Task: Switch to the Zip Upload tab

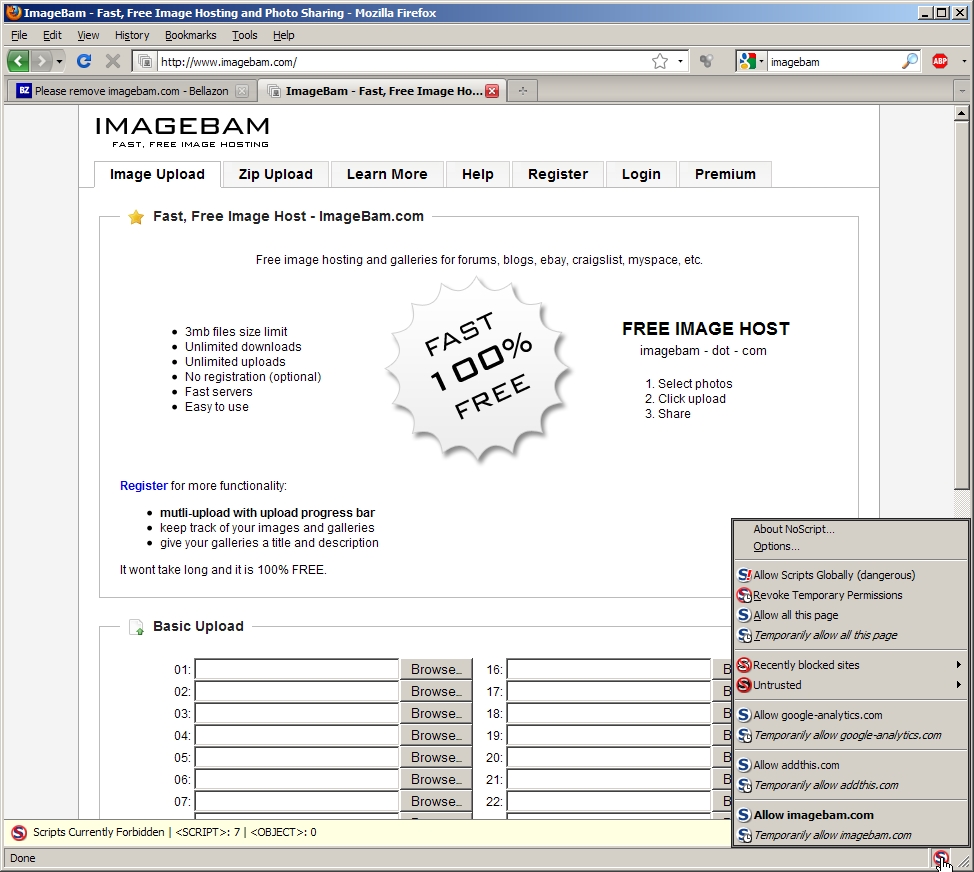Action: (x=275, y=174)
